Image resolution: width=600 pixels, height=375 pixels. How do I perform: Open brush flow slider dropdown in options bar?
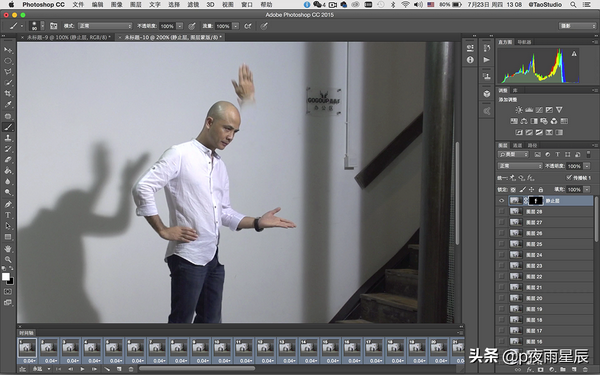coord(236,26)
